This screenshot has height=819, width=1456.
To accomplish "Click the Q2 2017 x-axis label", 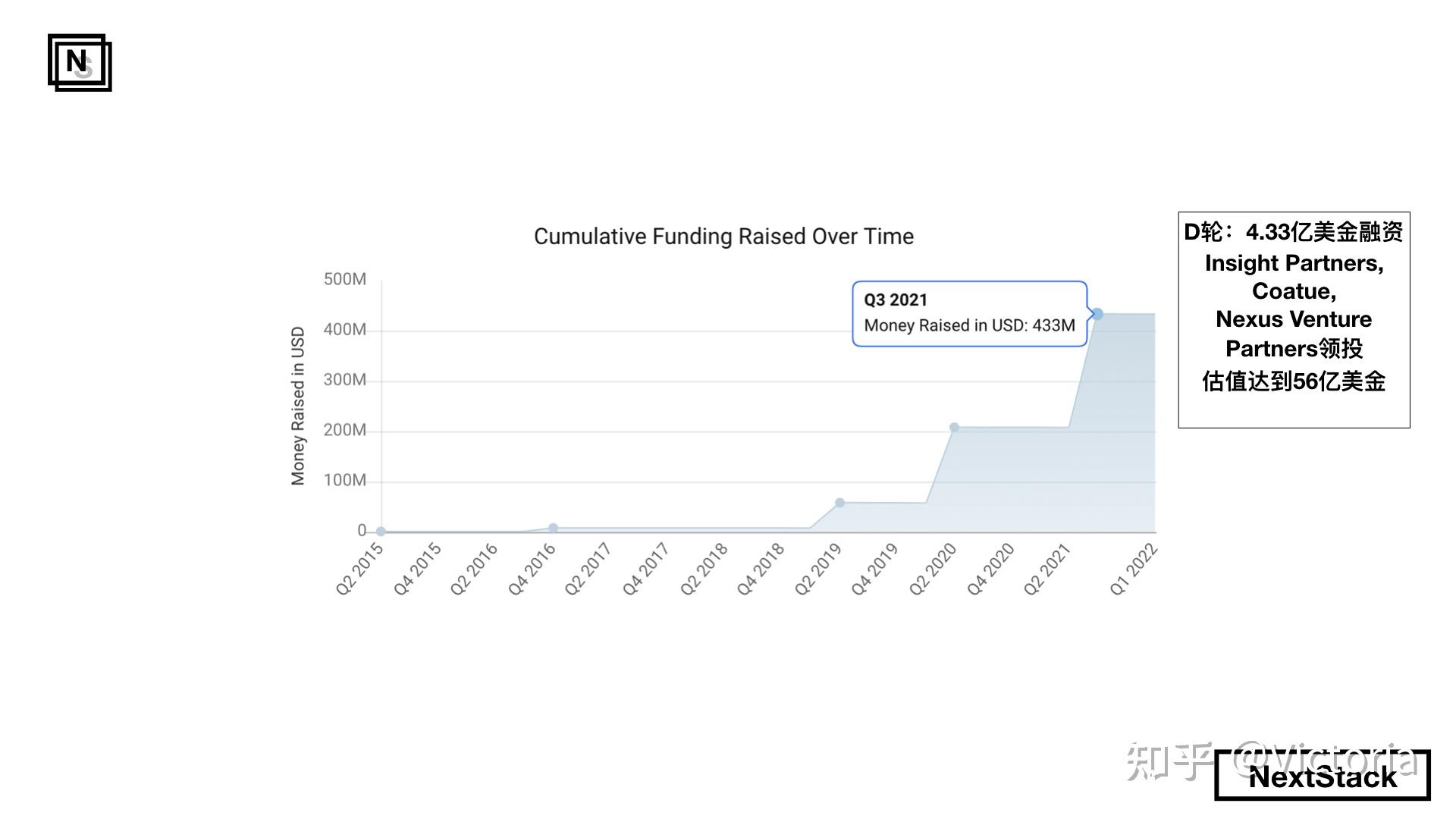I will point(588,569).
